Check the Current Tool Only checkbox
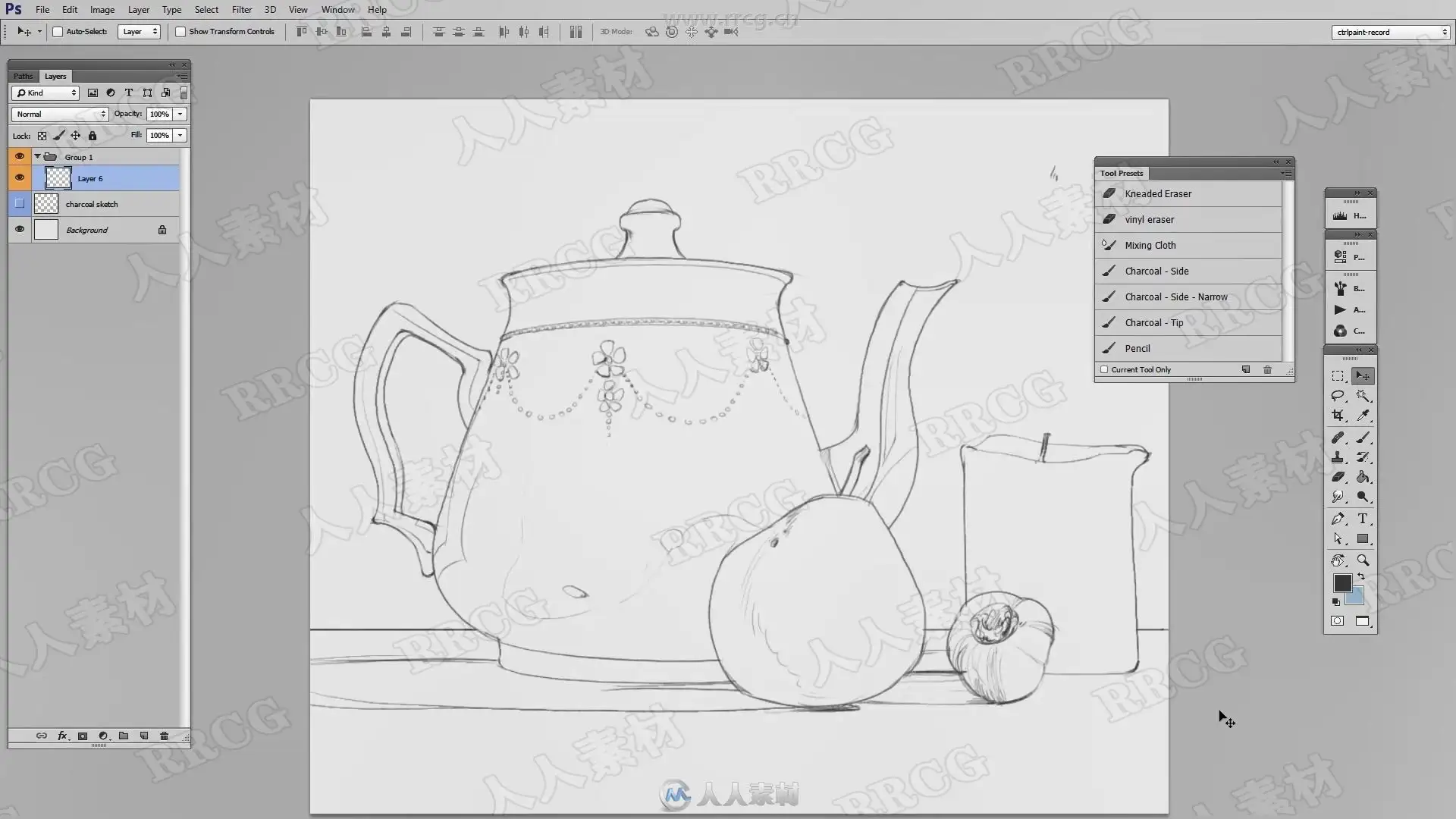This screenshot has height=819, width=1456. [x=1104, y=370]
